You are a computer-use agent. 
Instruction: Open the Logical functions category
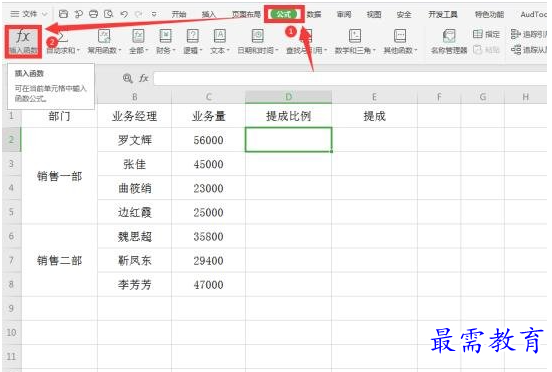pyautogui.click(x=193, y=42)
